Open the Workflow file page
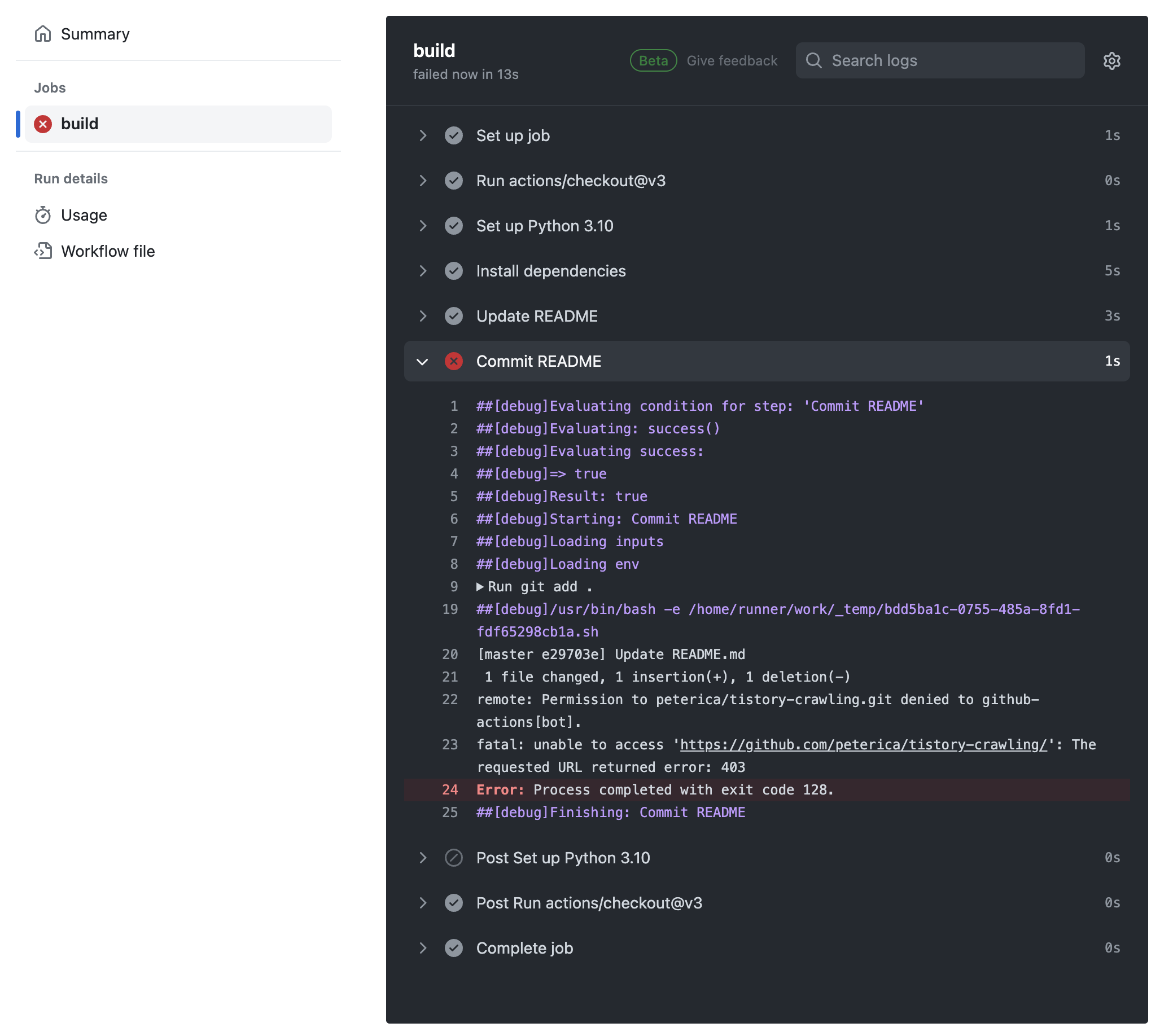The height and width of the screenshot is (1036, 1173). (x=108, y=251)
